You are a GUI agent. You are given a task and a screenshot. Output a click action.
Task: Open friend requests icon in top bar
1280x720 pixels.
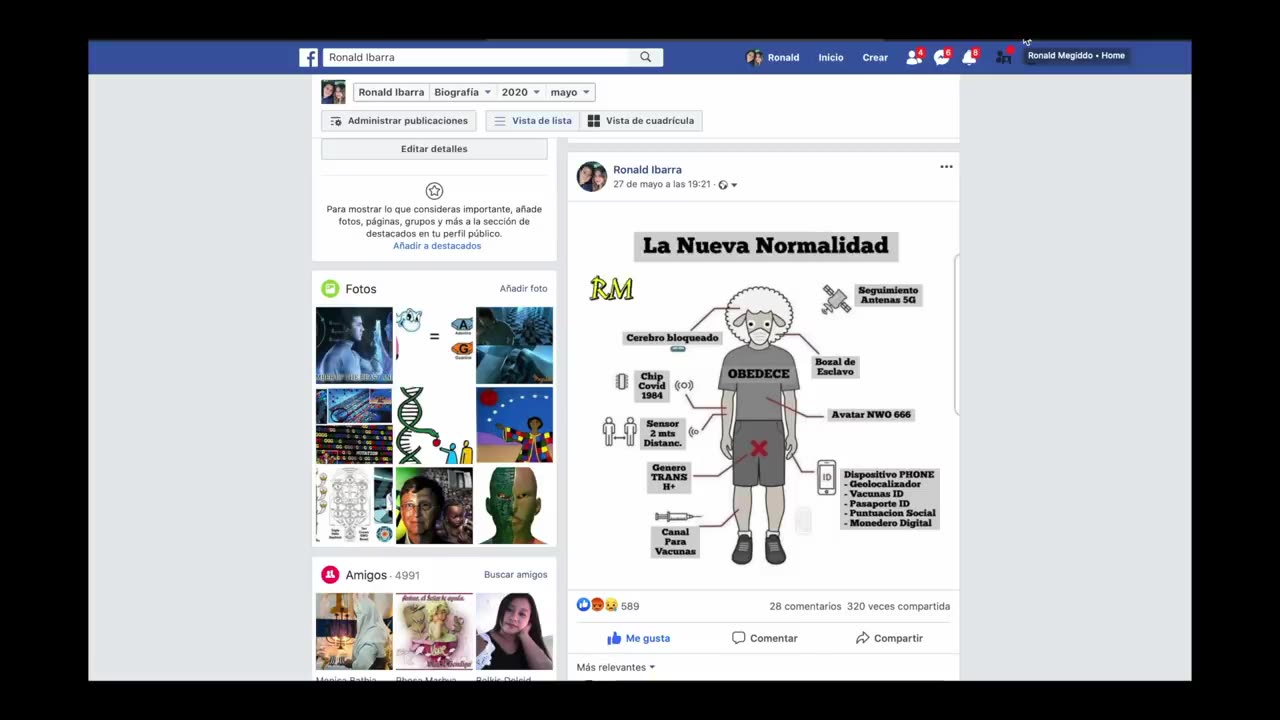pyautogui.click(x=913, y=57)
